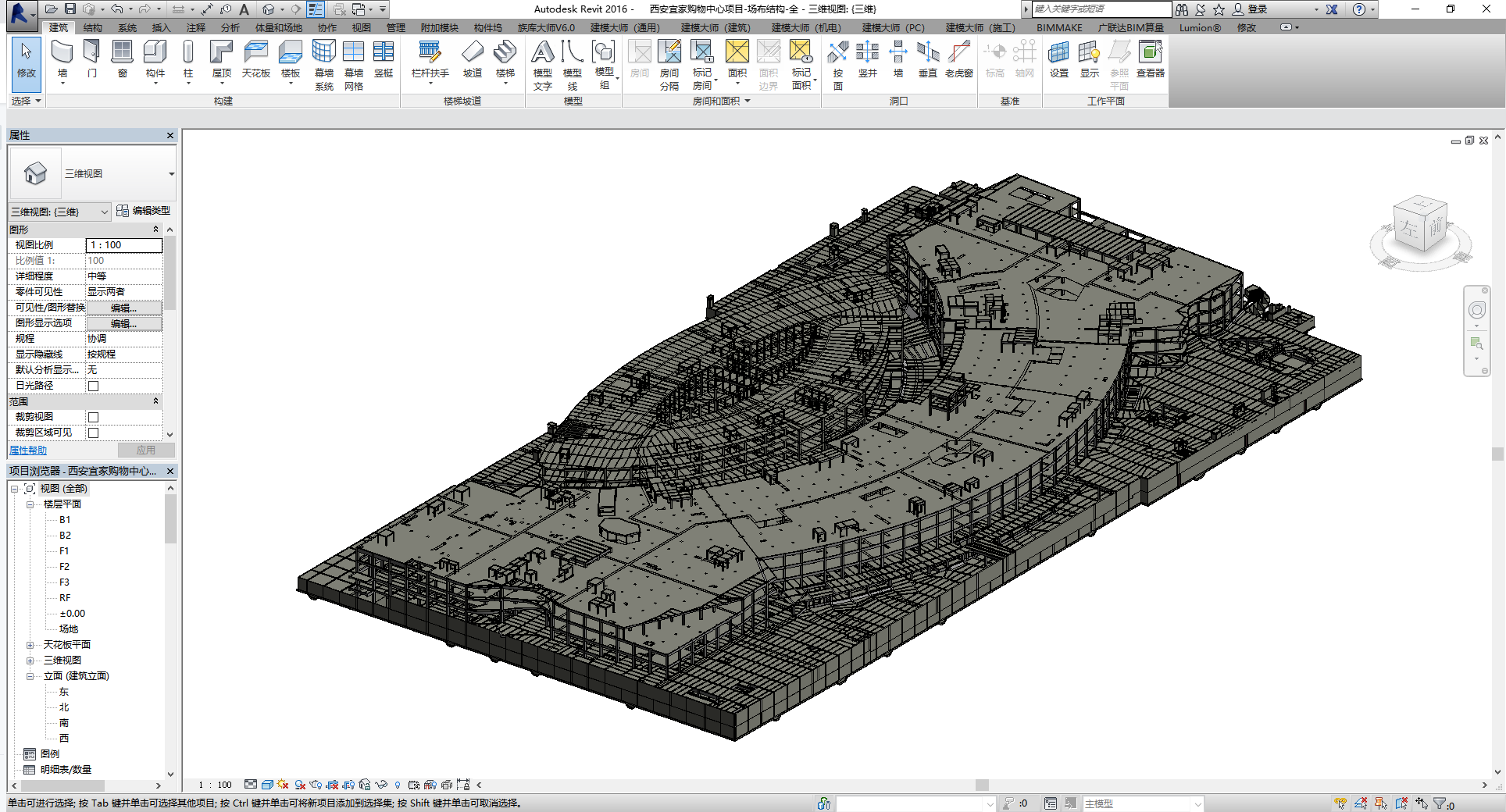
Task: Select the Wall (墙) tool
Action: click(x=62, y=60)
